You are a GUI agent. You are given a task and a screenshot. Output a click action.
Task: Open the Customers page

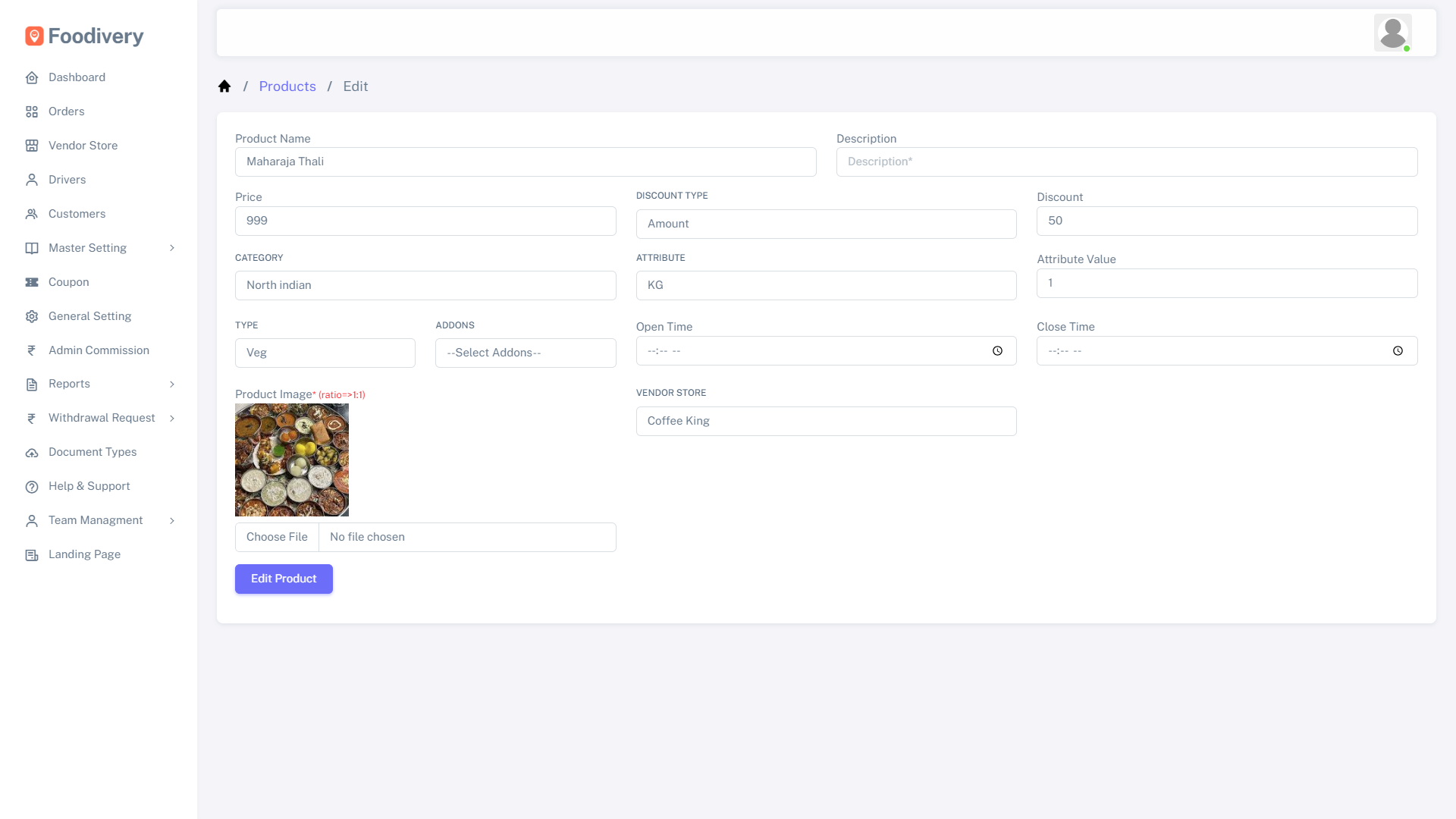pyautogui.click(x=77, y=214)
